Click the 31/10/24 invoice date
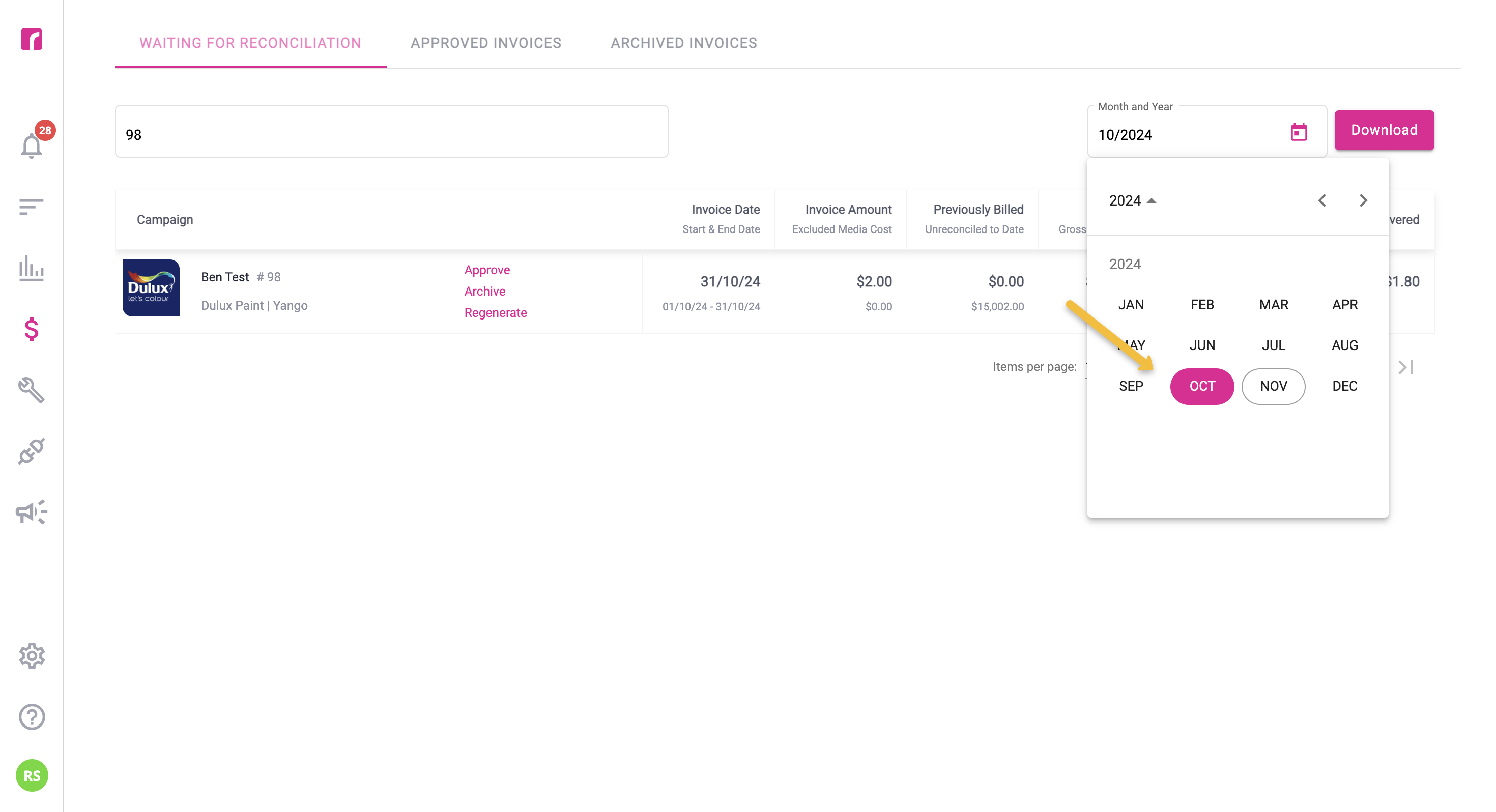This screenshot has width=1496, height=812. 730,282
